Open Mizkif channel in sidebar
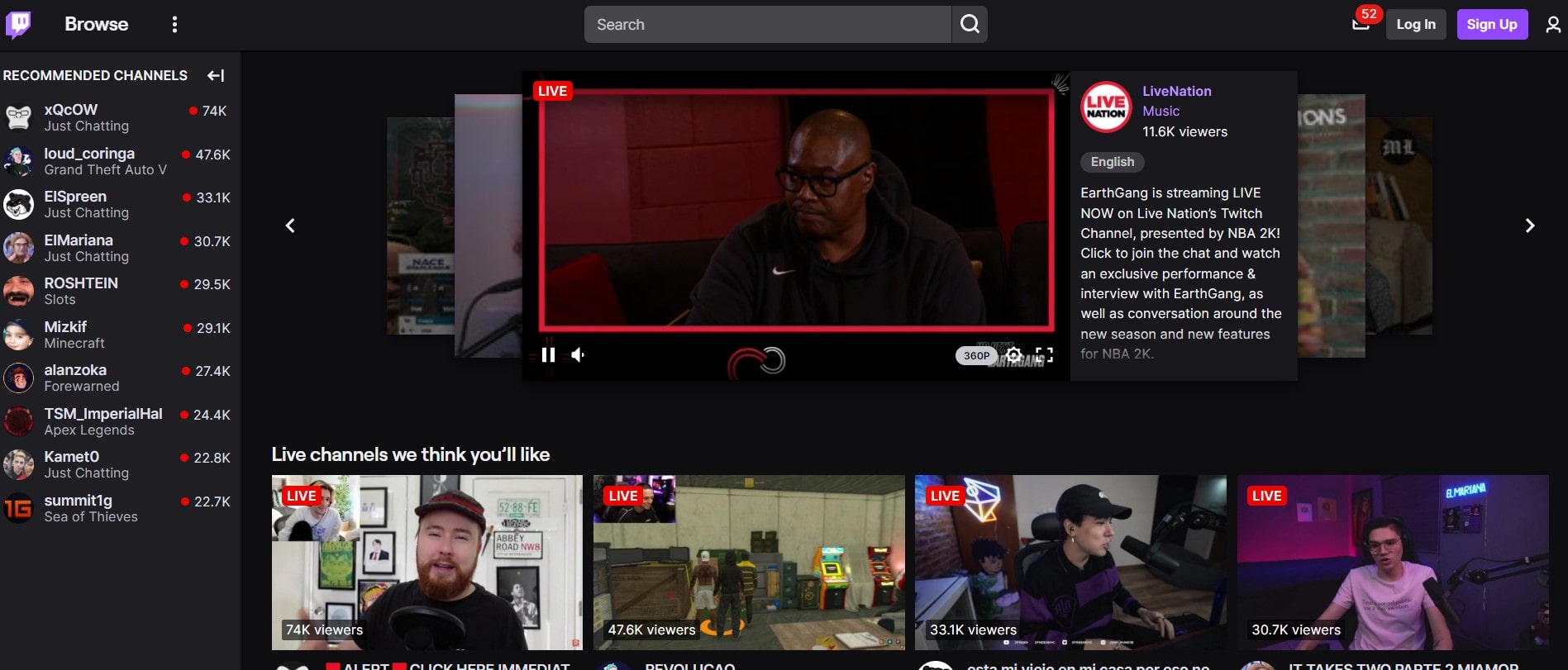Viewport: 1568px width, 670px height. (x=120, y=335)
